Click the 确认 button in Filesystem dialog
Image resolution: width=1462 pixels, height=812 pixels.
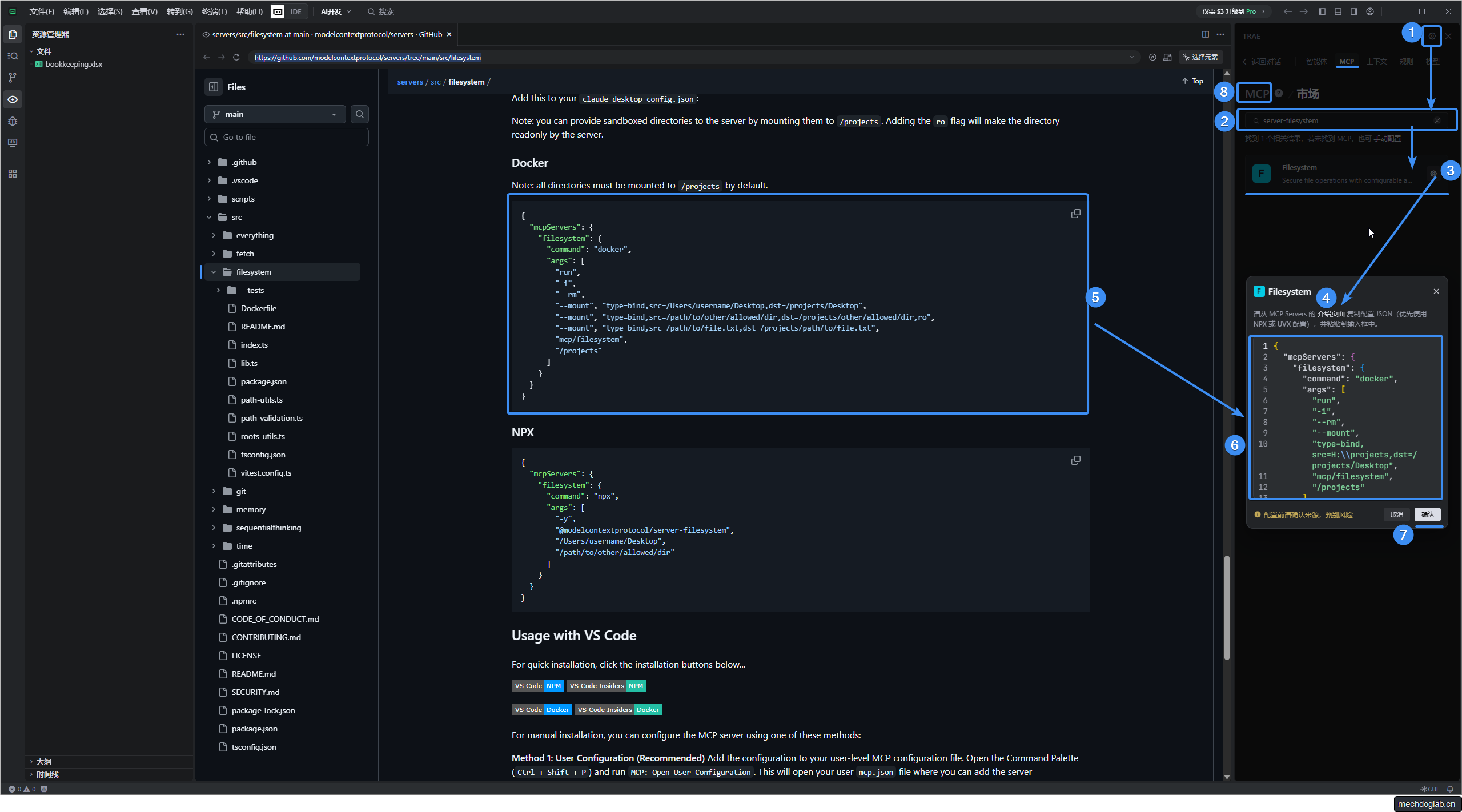1427,514
